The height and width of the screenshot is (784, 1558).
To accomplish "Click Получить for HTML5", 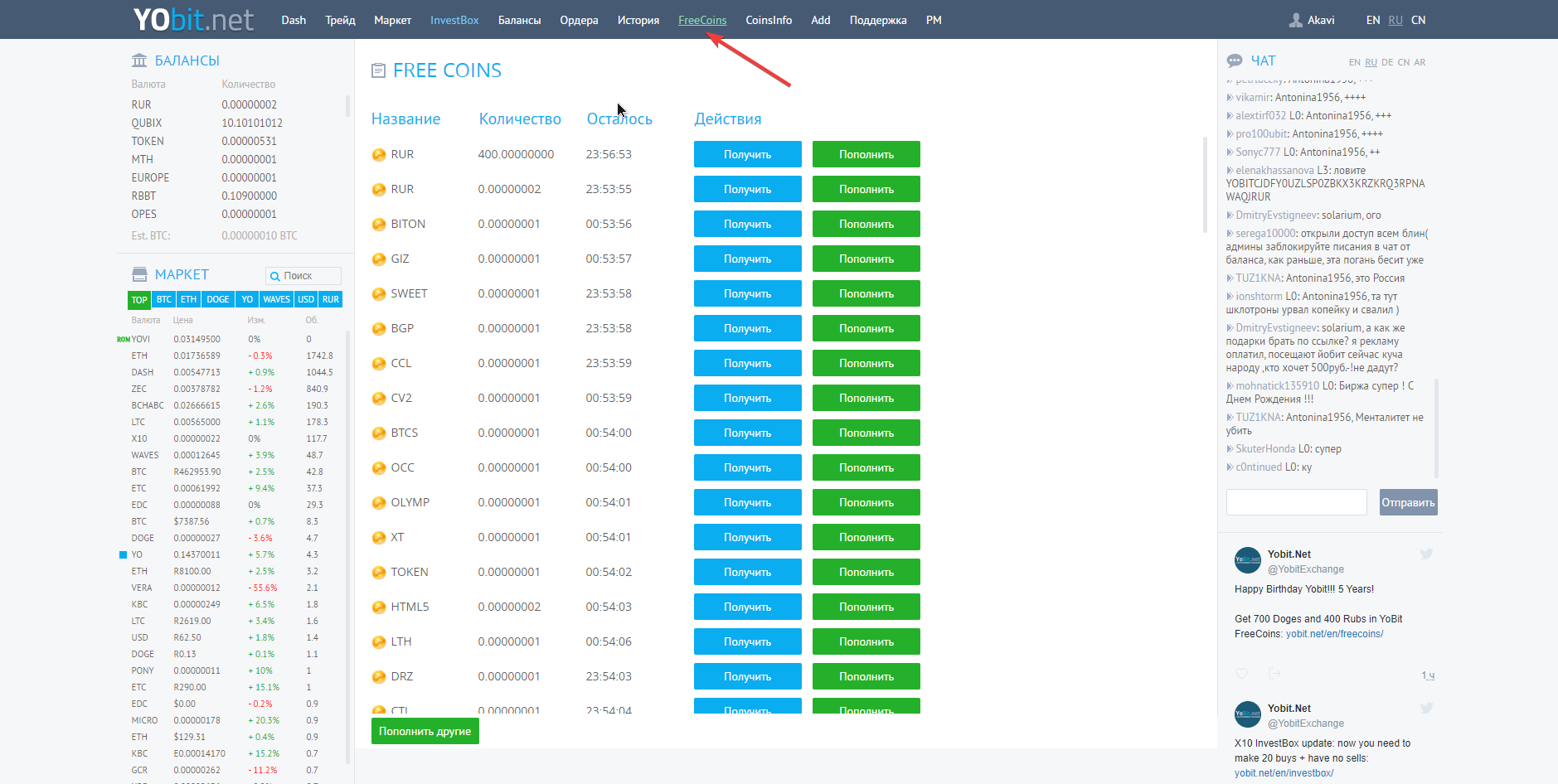I will (748, 607).
